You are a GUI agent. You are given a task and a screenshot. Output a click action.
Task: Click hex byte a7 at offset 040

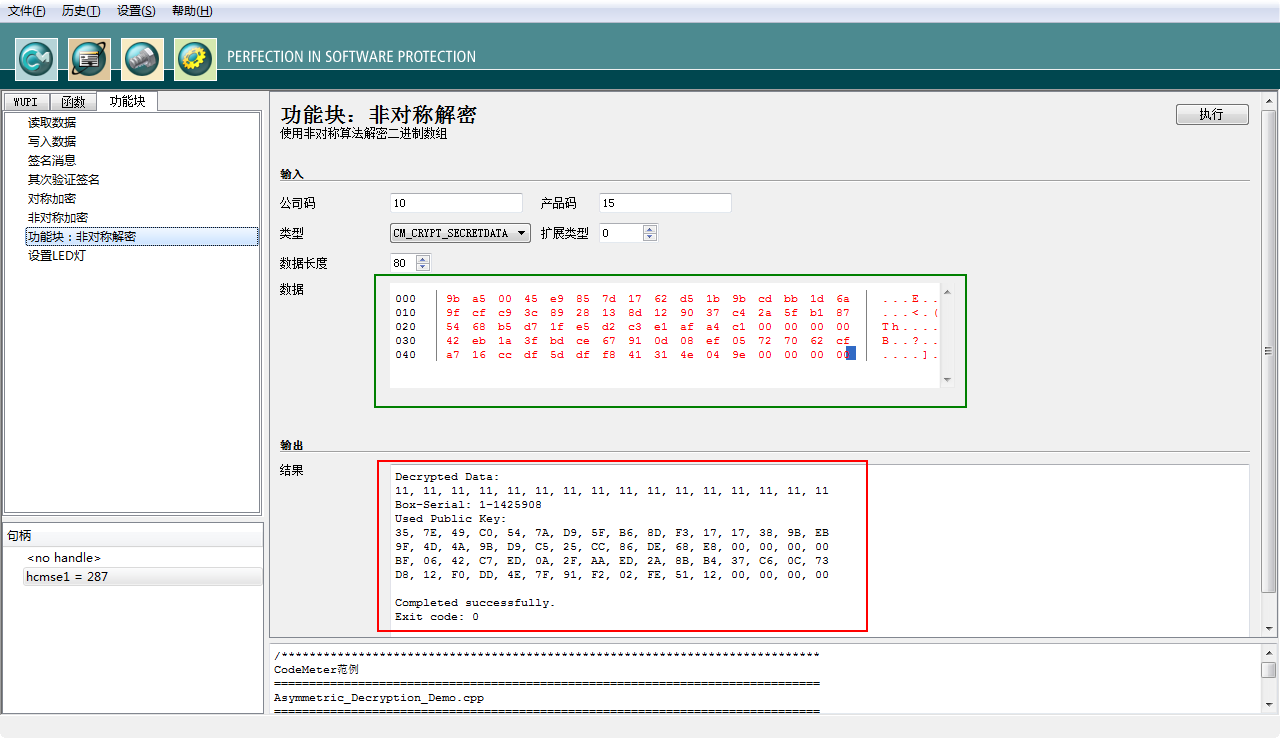tap(453, 355)
